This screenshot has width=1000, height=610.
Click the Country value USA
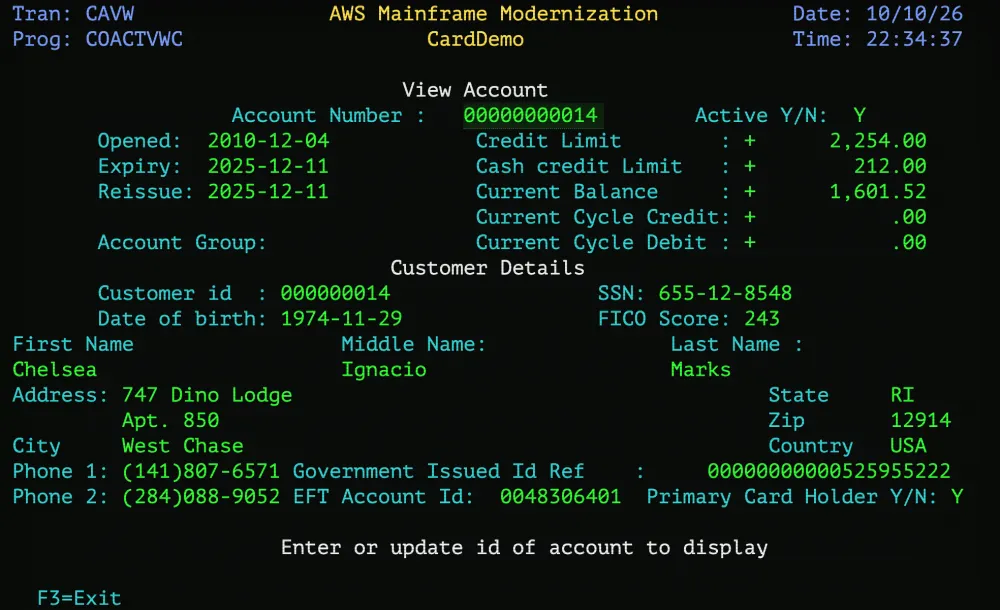[x=908, y=445]
